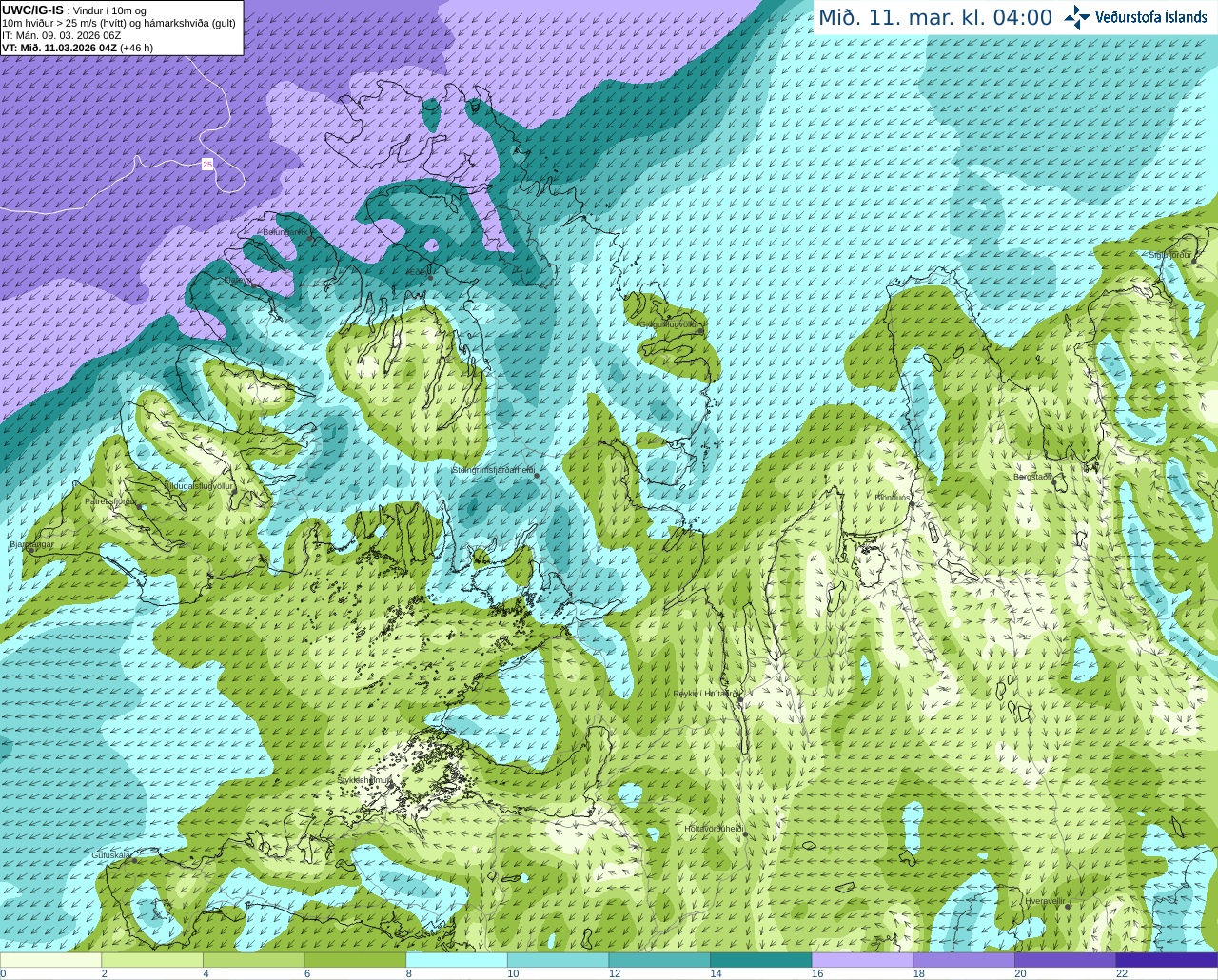Click the Steingrímsfjarðarheiði station marker
Image resolution: width=1218 pixels, height=980 pixels.
click(537, 476)
